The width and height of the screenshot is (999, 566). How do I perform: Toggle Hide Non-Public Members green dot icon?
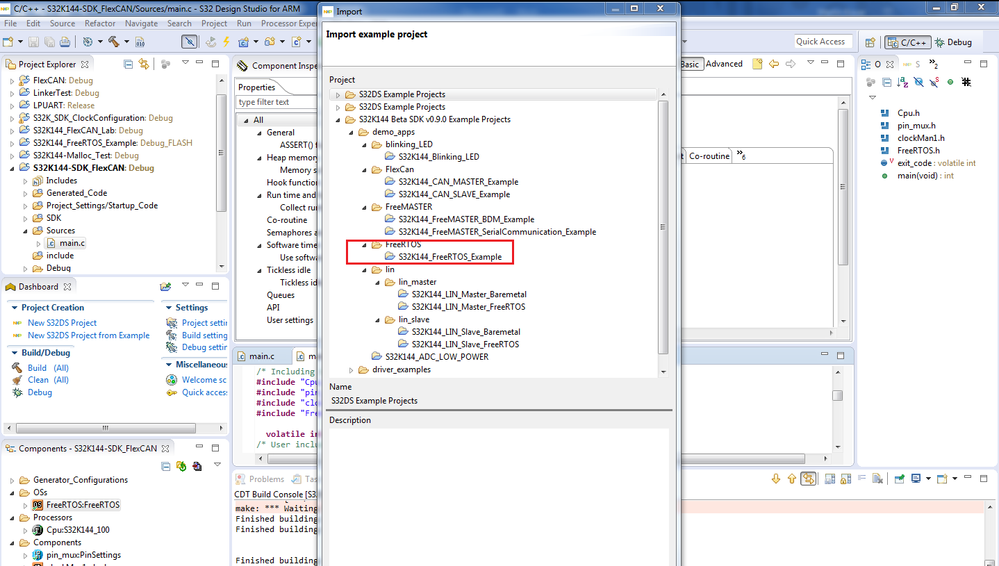click(950, 82)
